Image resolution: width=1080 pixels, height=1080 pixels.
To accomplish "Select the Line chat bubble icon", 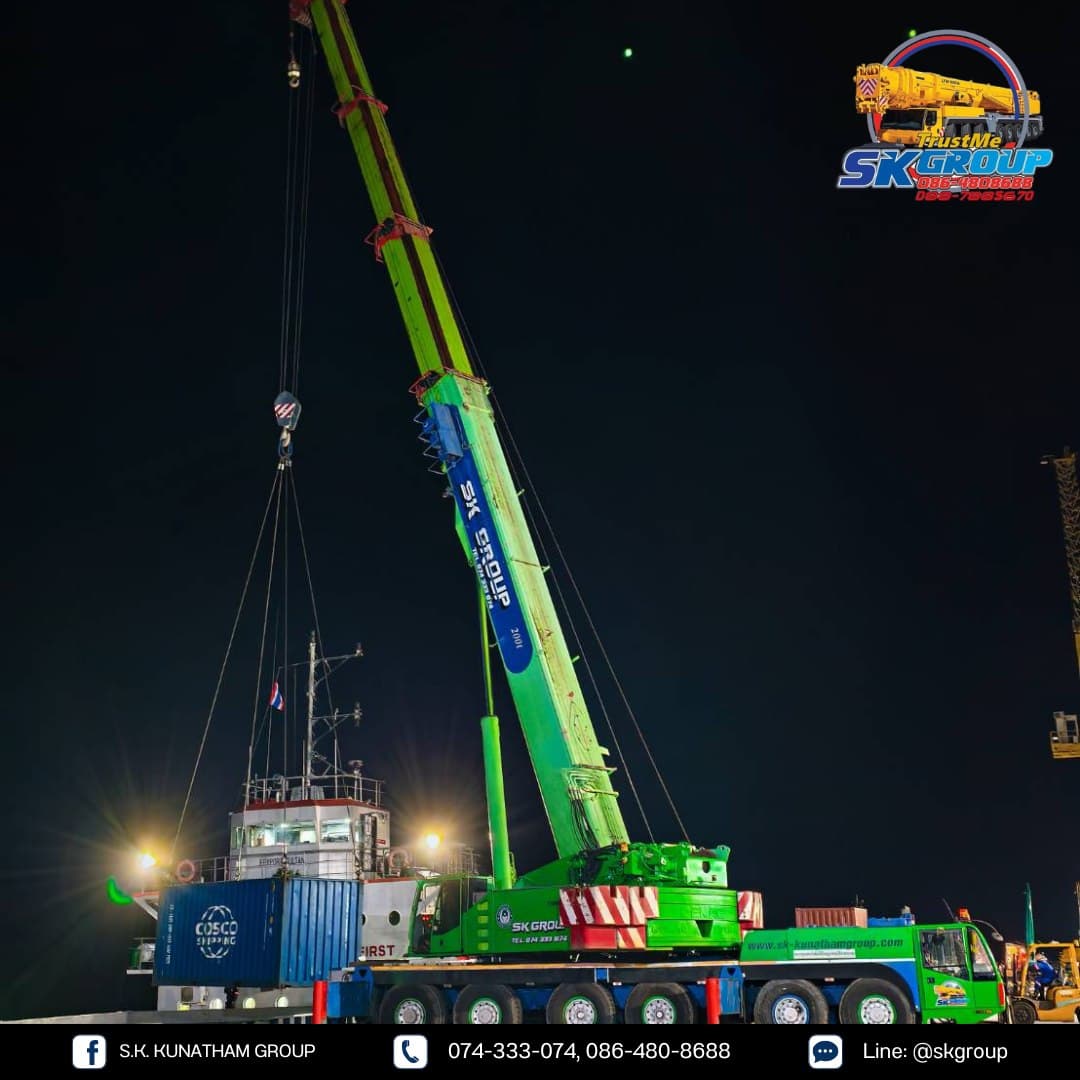I will click(x=825, y=1051).
